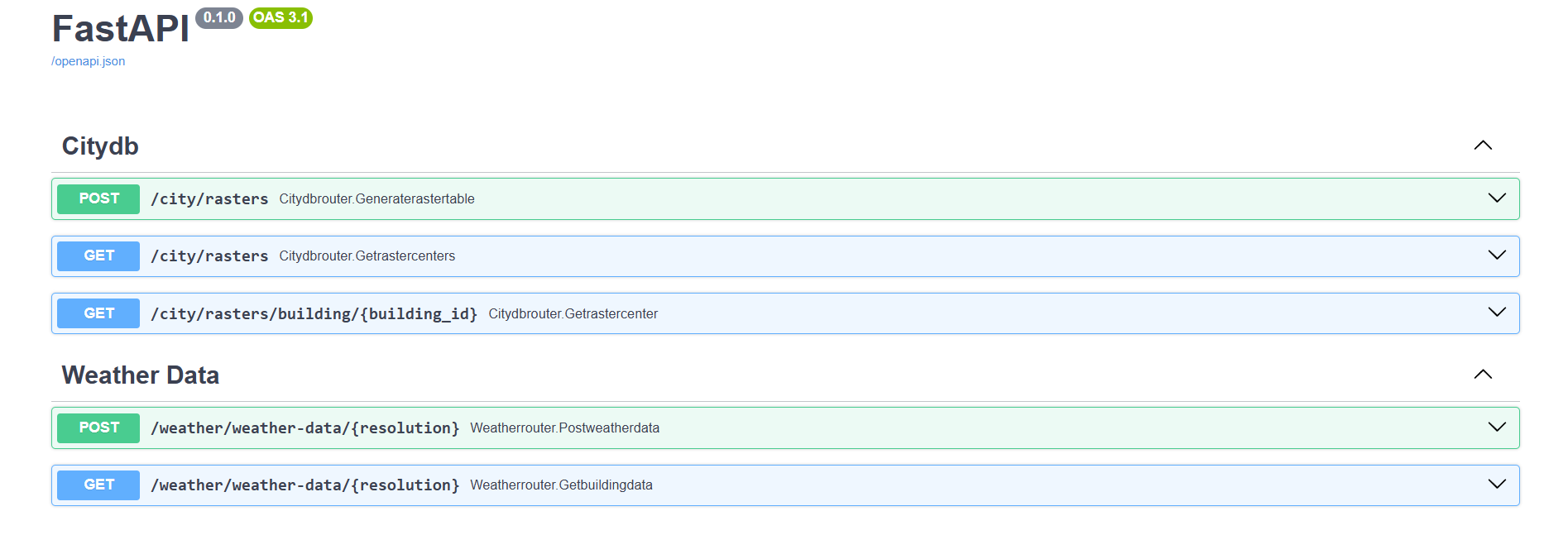Collapse the Citydb section chevron
Screen dimensions: 1568x535
1483,146
